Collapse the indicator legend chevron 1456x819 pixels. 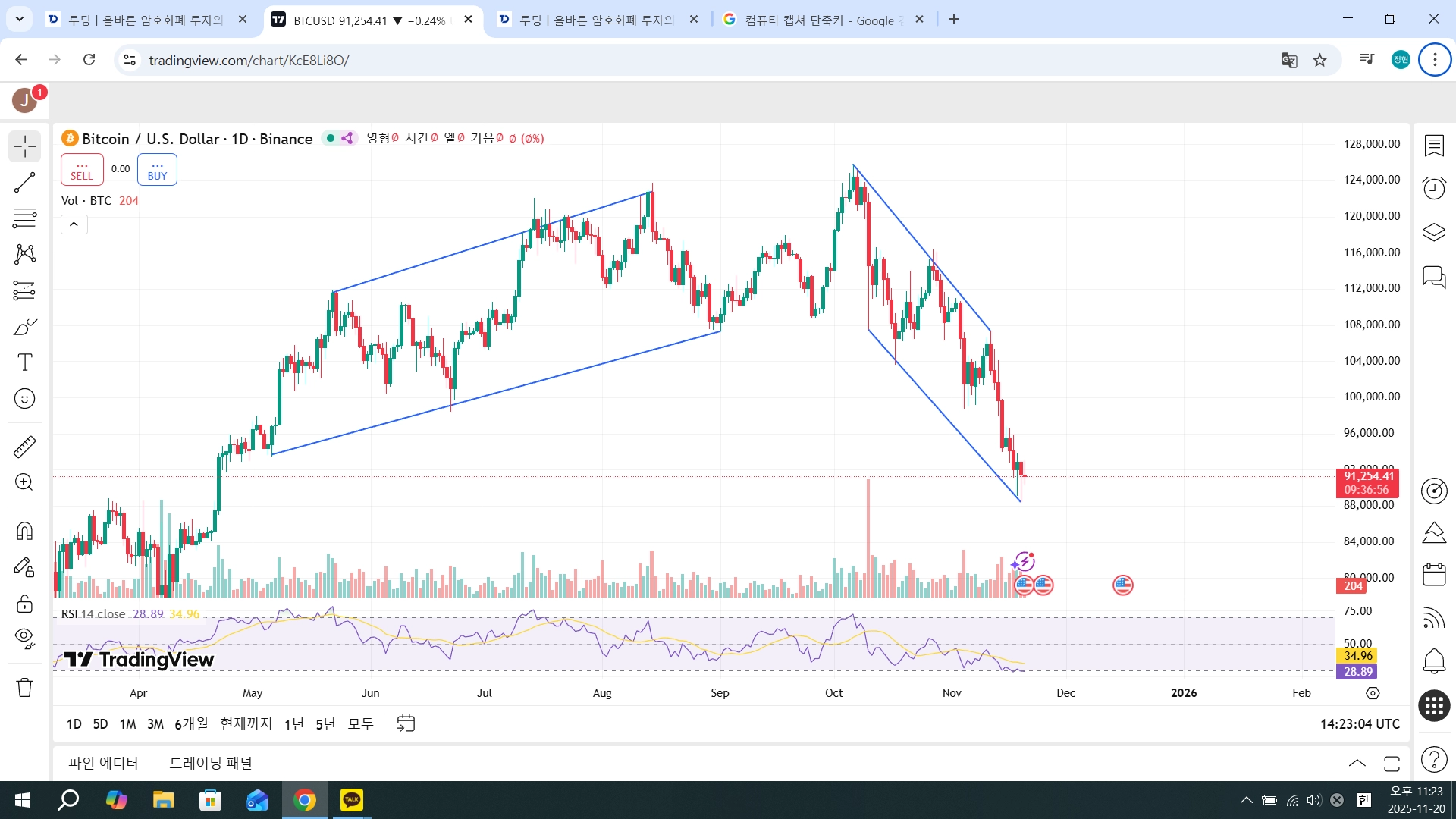pos(74,224)
